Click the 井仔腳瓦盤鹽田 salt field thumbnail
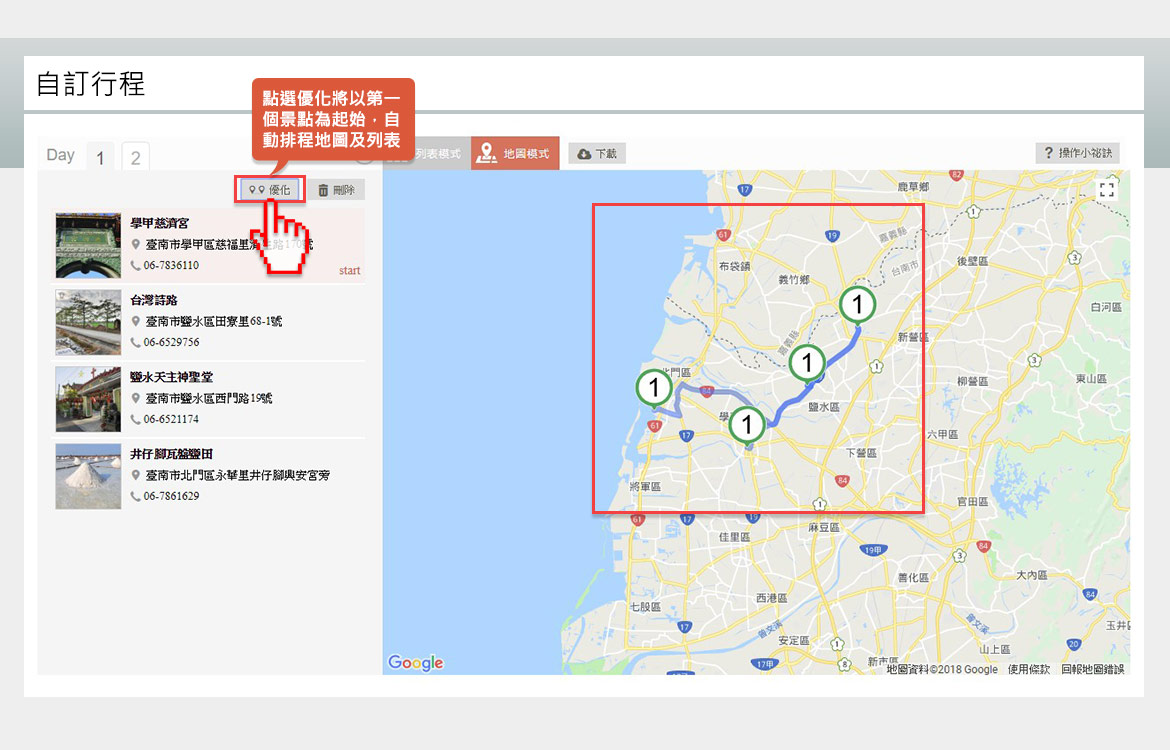The height and width of the screenshot is (750, 1170). [x=88, y=476]
